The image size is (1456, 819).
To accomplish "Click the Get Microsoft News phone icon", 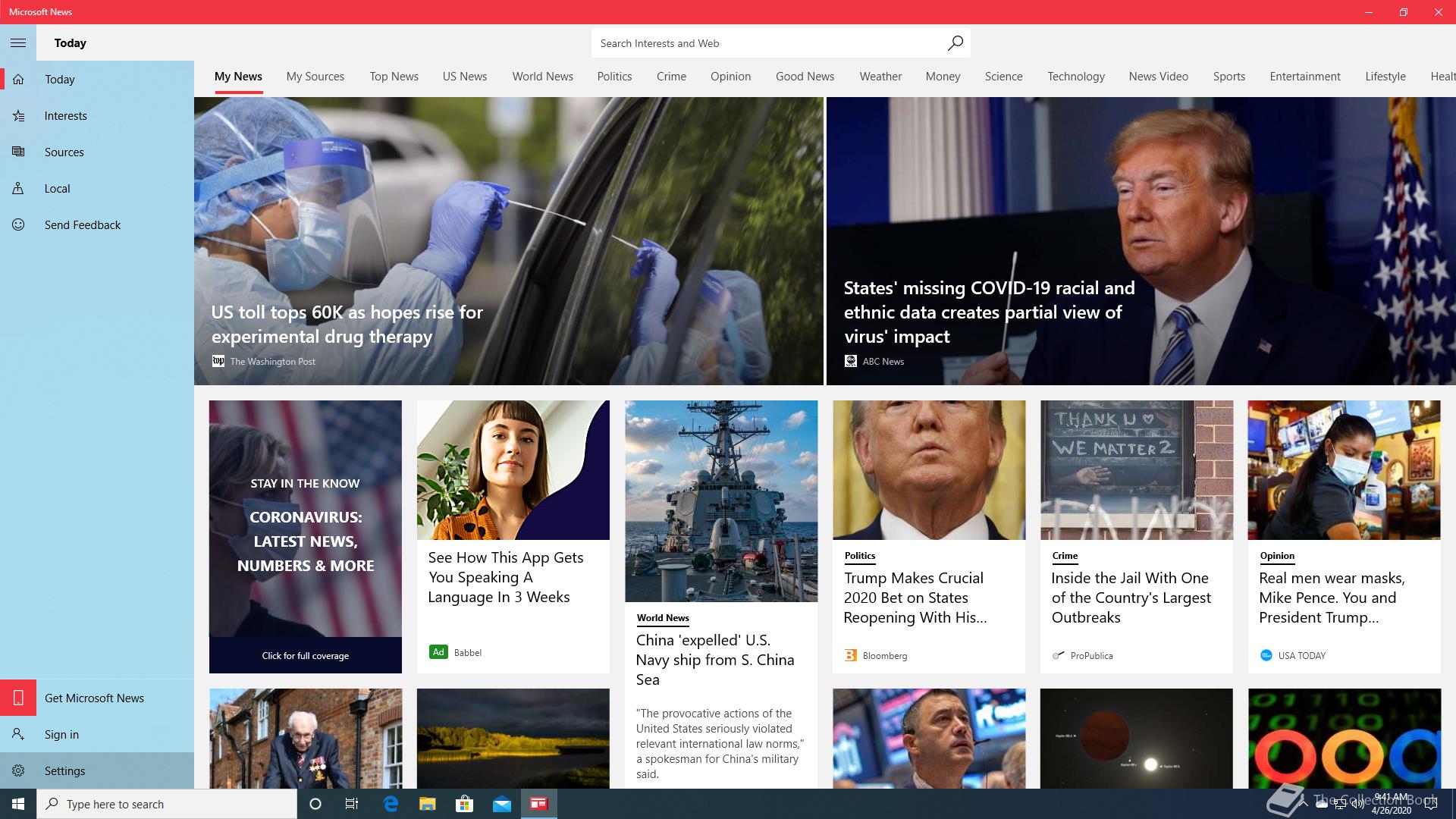I will pos(18,698).
